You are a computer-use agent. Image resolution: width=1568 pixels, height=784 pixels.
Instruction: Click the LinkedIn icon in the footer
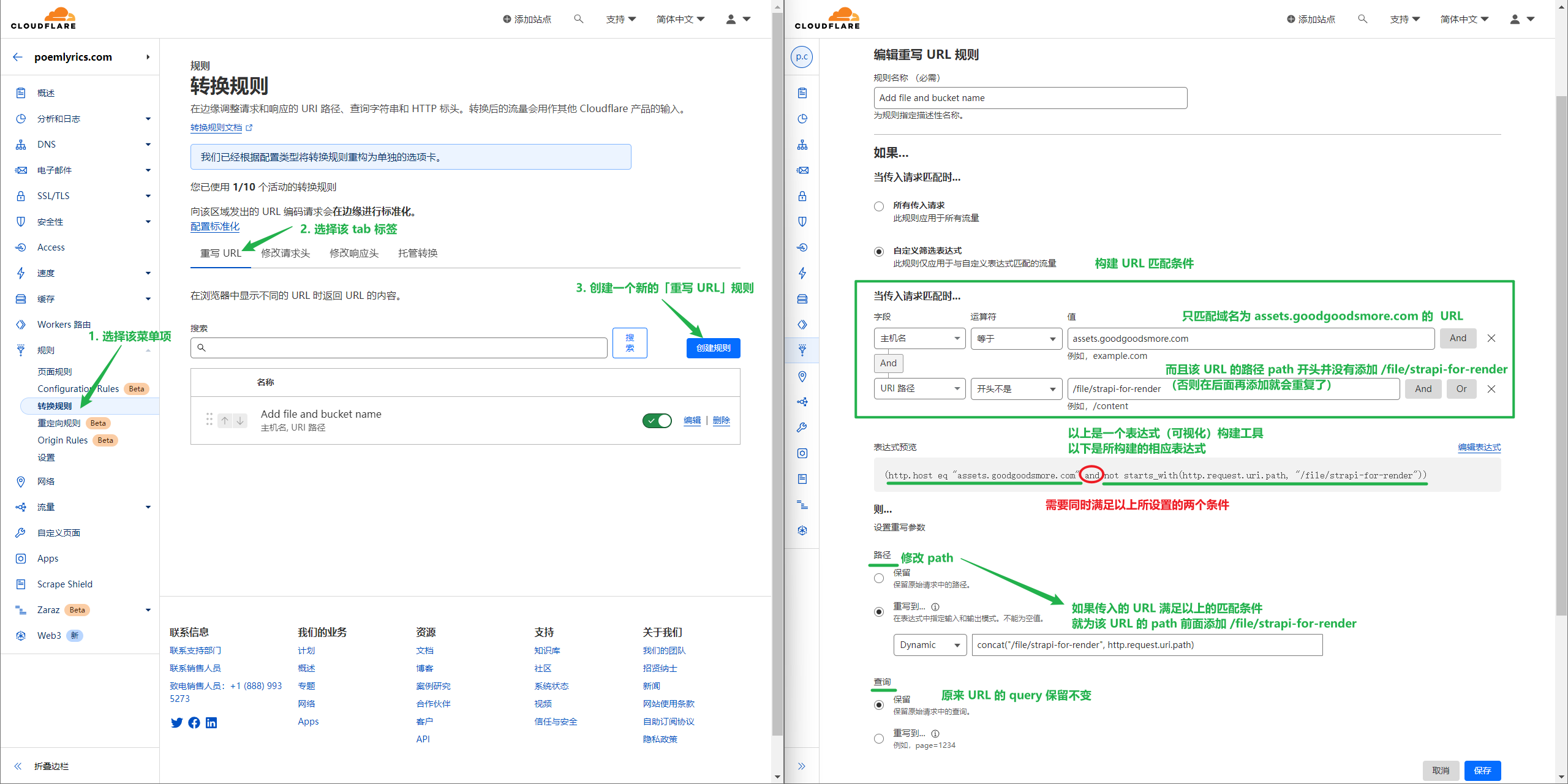(211, 723)
